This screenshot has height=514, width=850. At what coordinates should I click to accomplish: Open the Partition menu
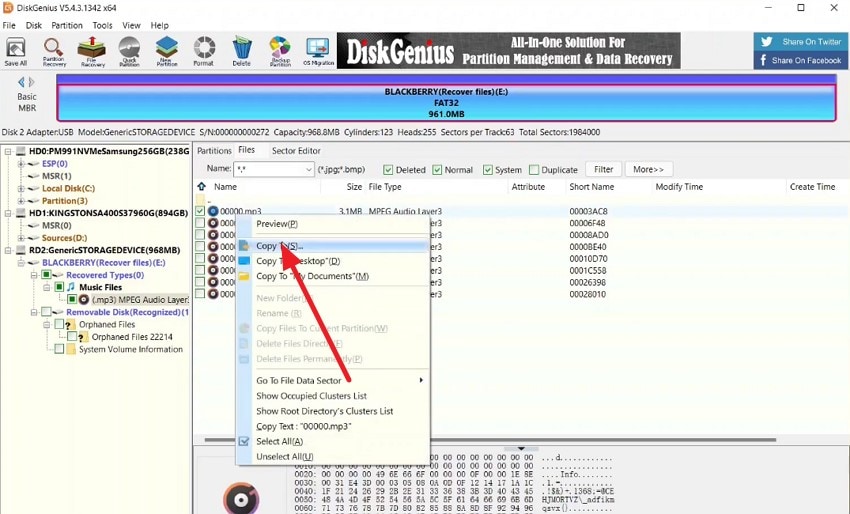67,25
